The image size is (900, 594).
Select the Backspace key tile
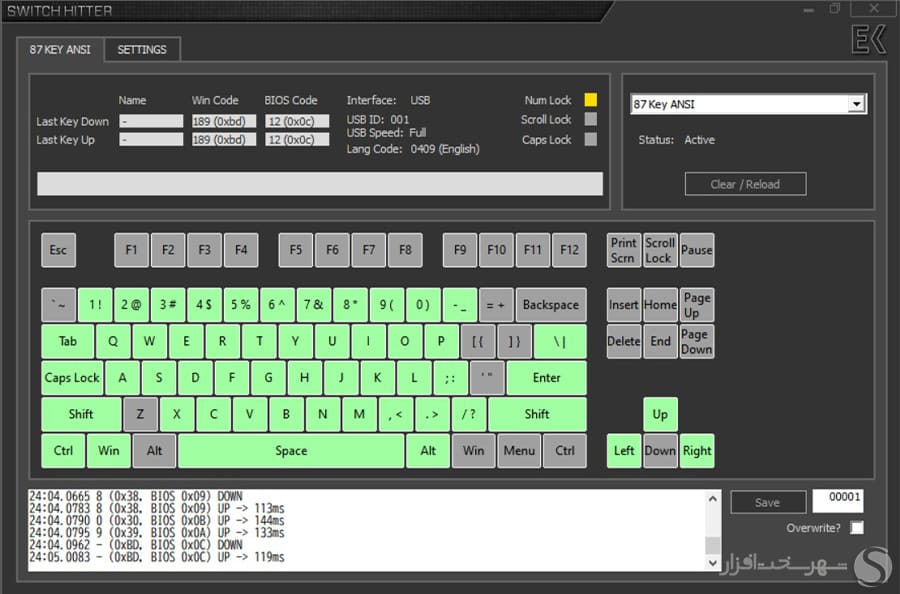pos(550,305)
